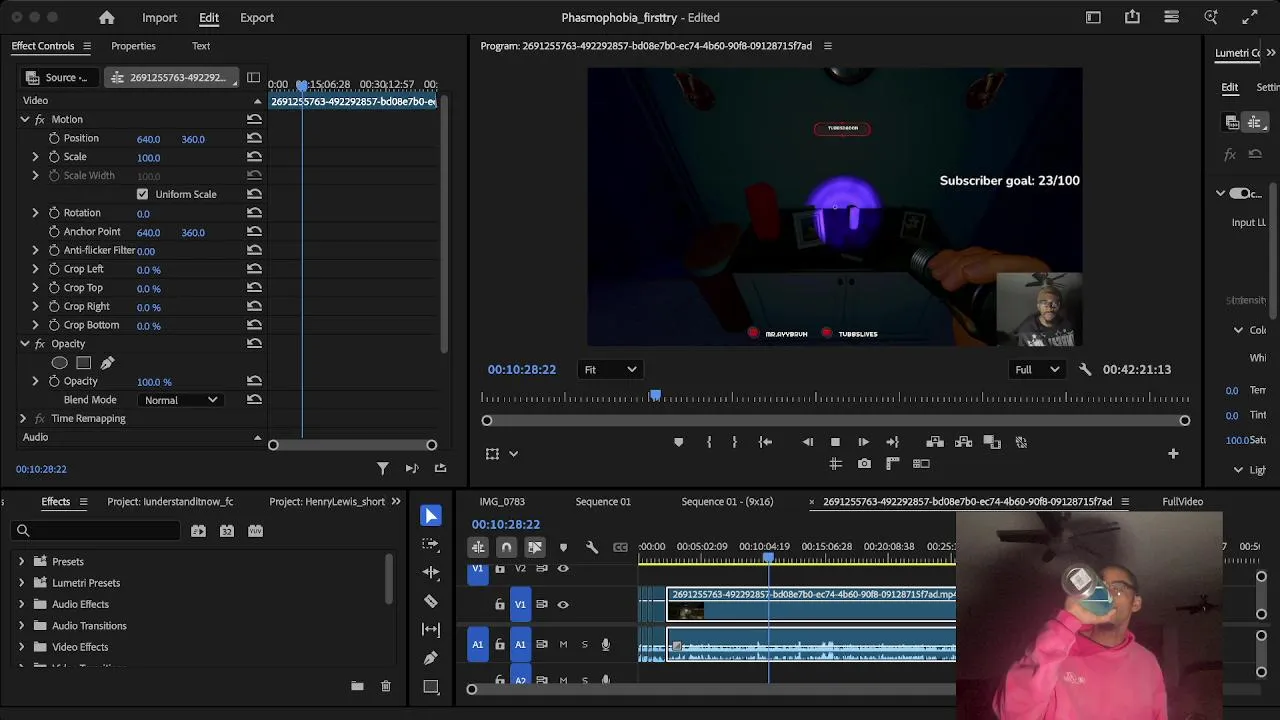Add a marker in the timeline
Screen dimensions: 1280x720
coord(563,547)
